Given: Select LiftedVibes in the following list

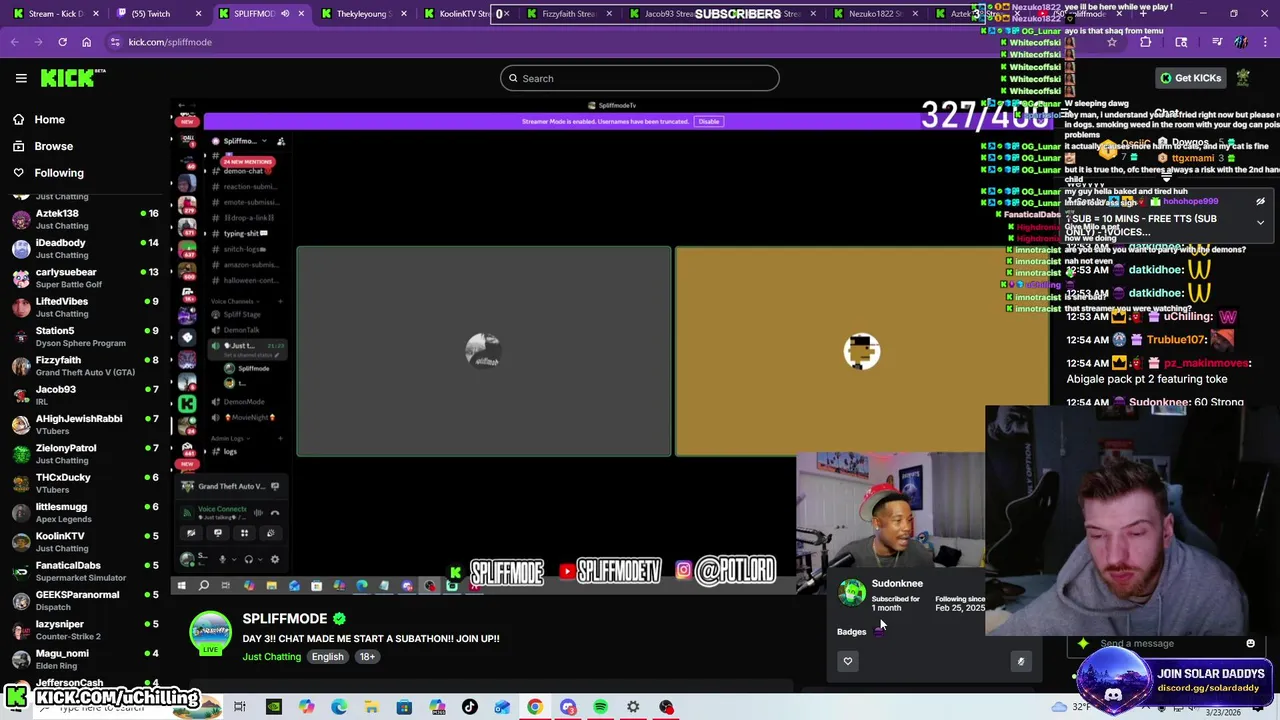Looking at the screenshot, I should click(x=85, y=307).
